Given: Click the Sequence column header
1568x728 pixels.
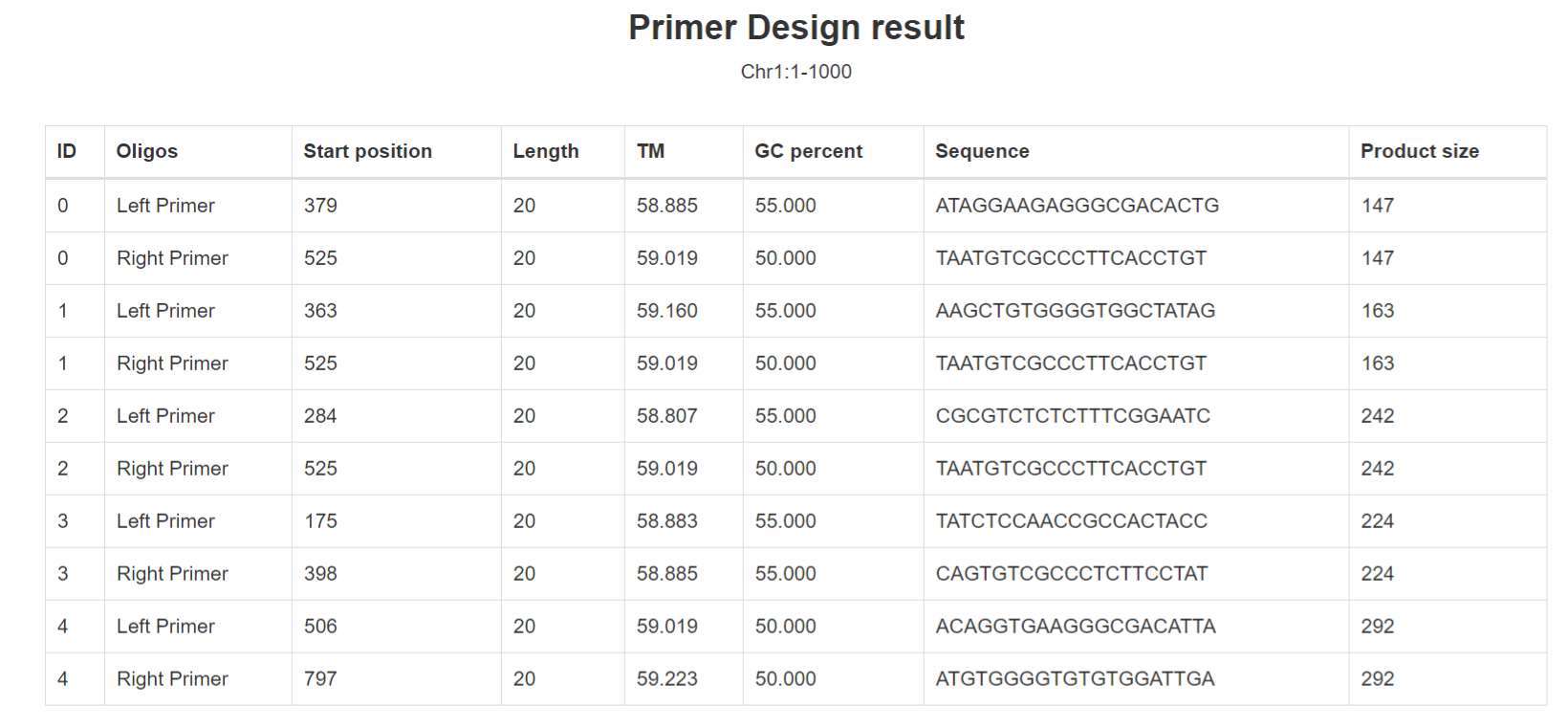Looking at the screenshot, I should pos(982,151).
